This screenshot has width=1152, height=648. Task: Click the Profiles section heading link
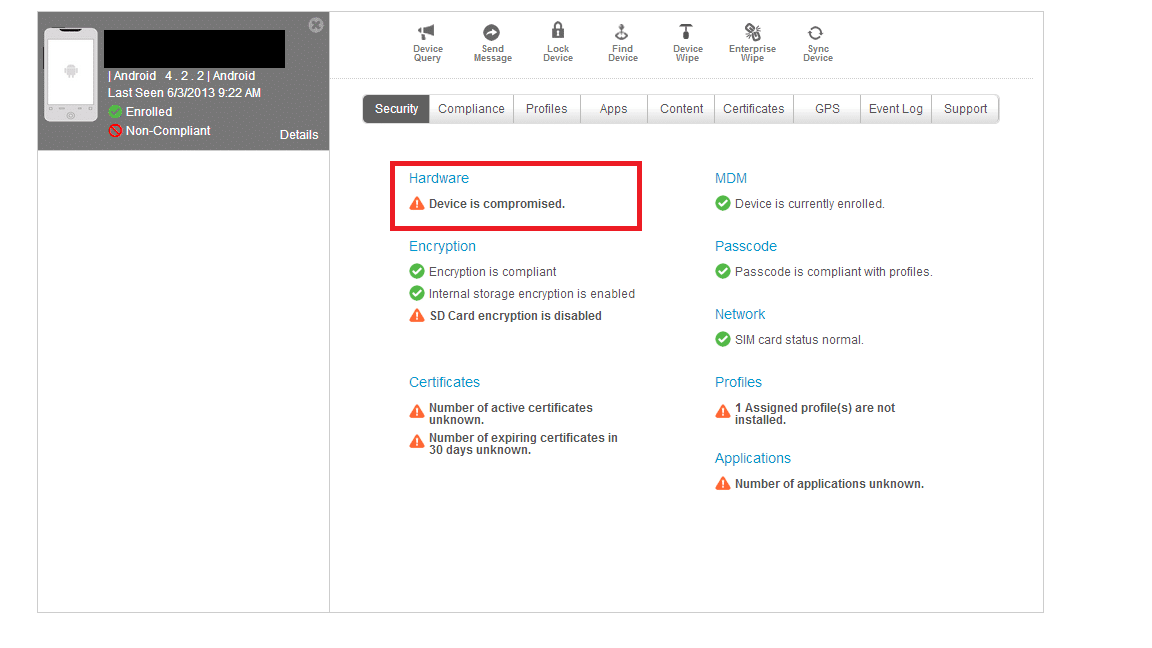point(738,382)
